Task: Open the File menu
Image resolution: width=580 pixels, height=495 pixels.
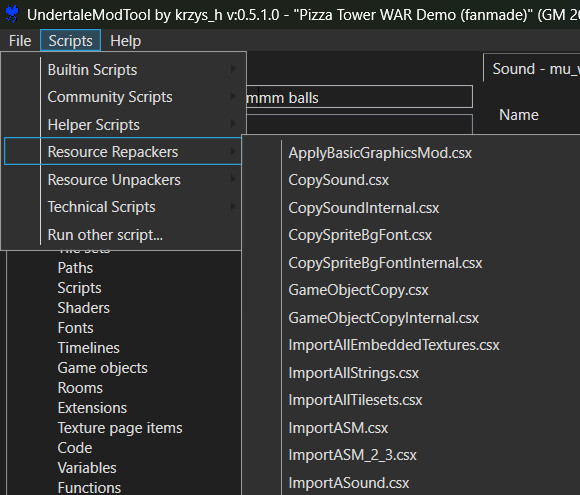Action: [20, 41]
